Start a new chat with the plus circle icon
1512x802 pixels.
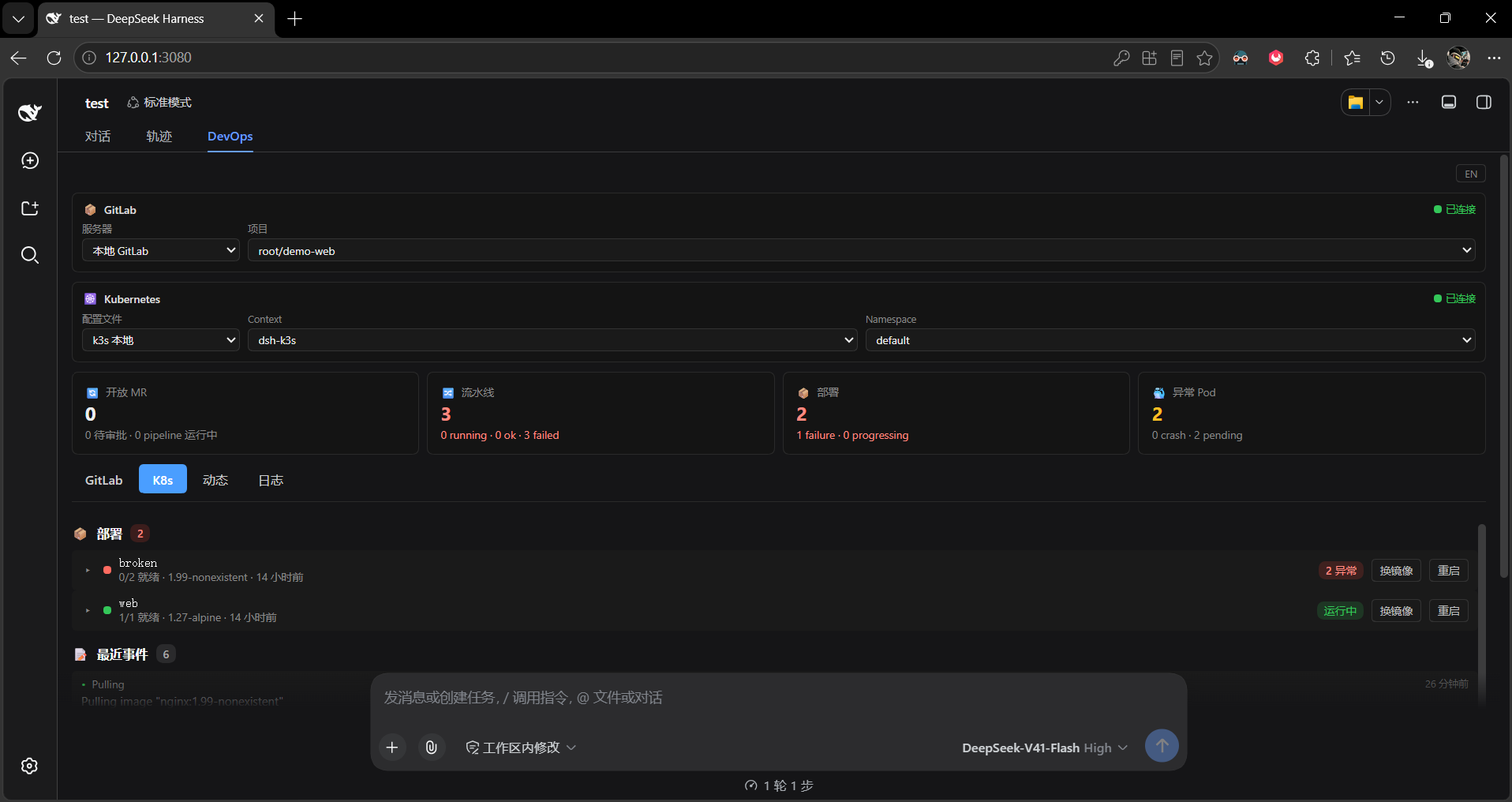click(30, 161)
